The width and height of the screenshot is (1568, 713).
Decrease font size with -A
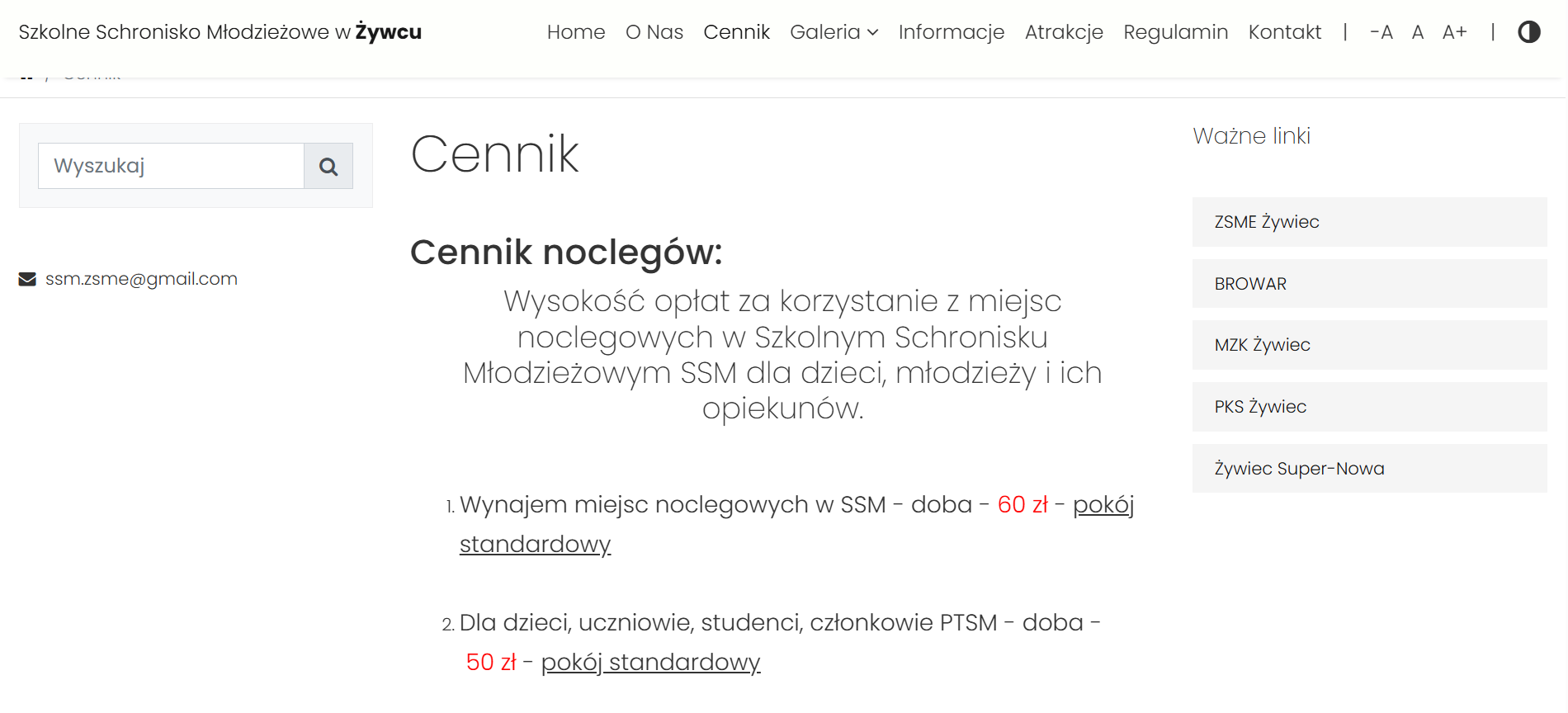1381,32
